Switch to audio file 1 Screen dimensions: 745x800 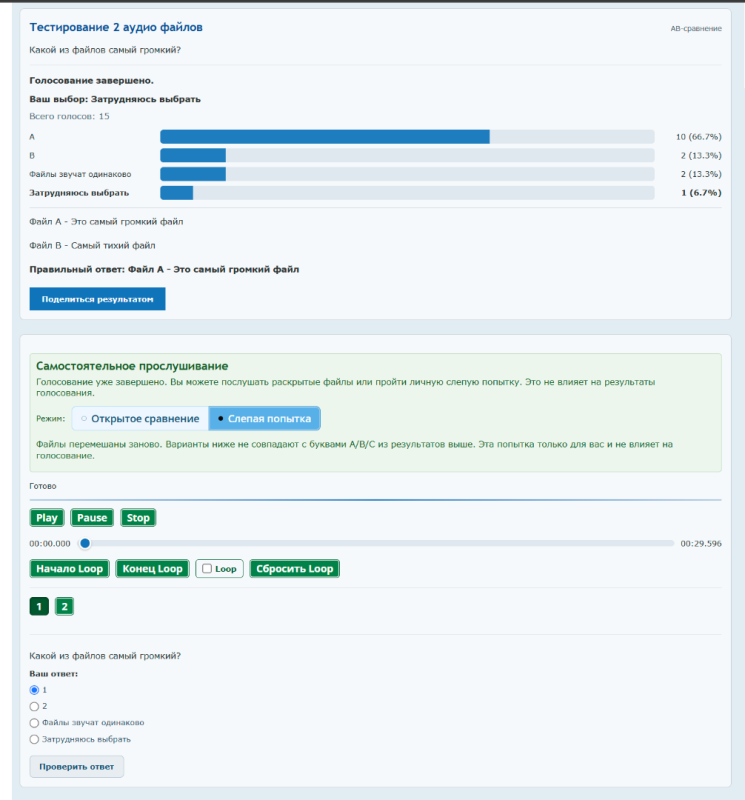pos(39,606)
